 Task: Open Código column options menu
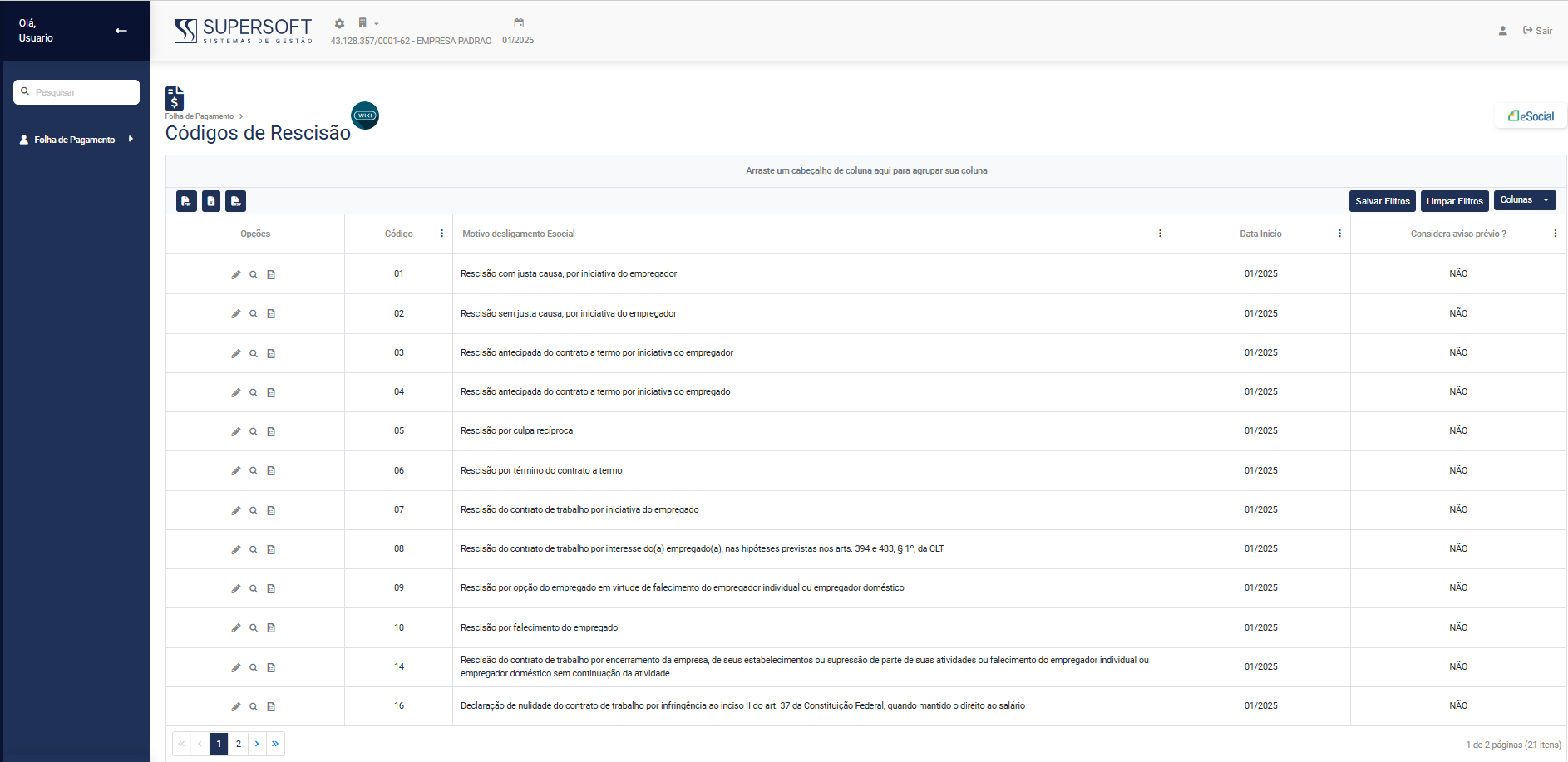(441, 234)
